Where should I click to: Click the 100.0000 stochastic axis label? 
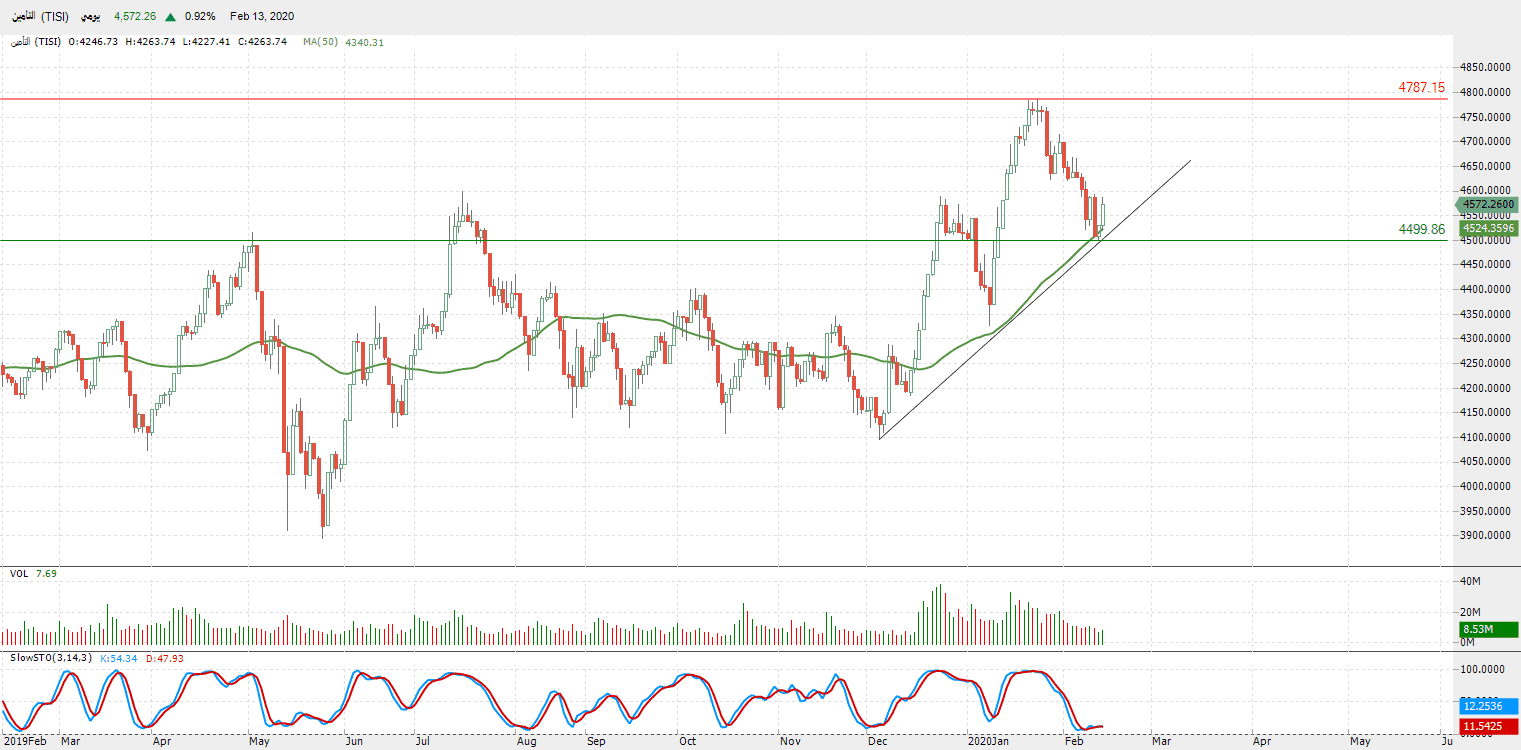(x=1483, y=670)
